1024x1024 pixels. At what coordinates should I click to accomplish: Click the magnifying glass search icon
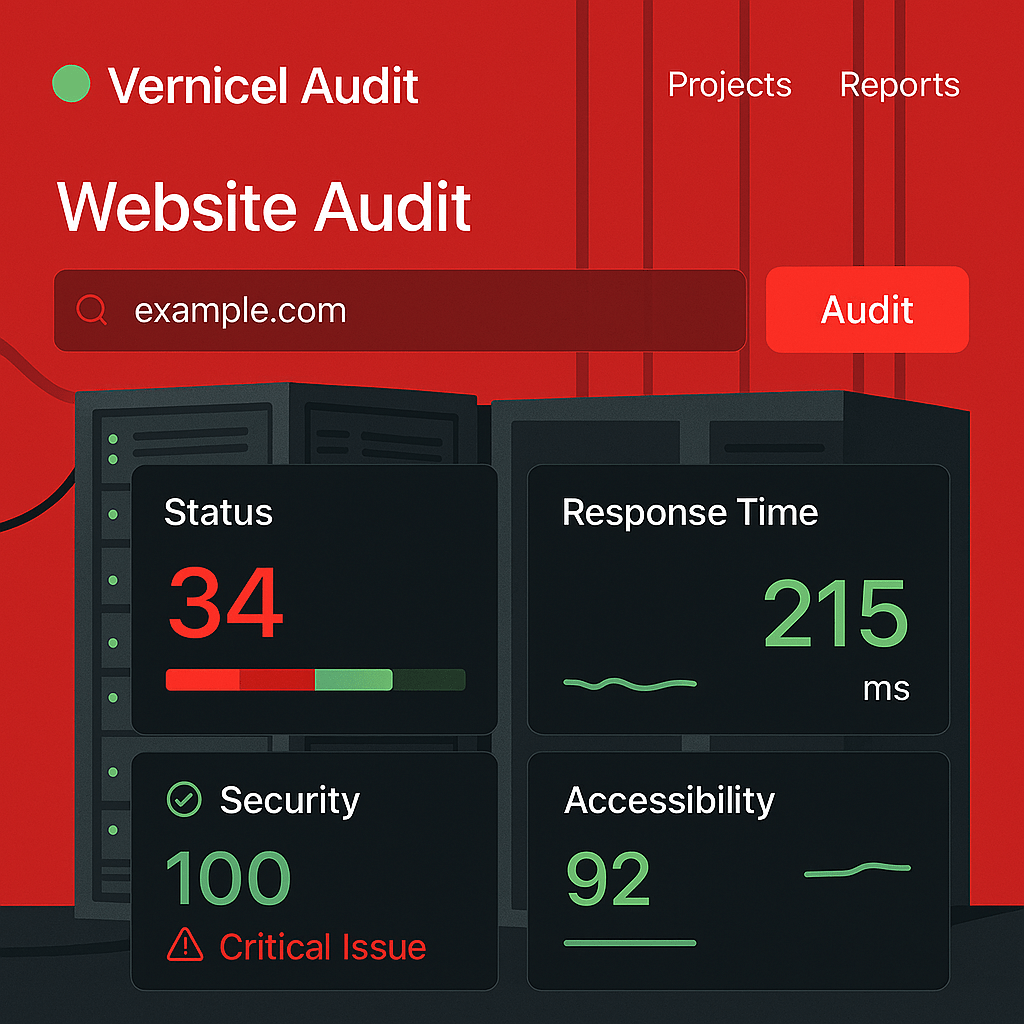click(93, 310)
